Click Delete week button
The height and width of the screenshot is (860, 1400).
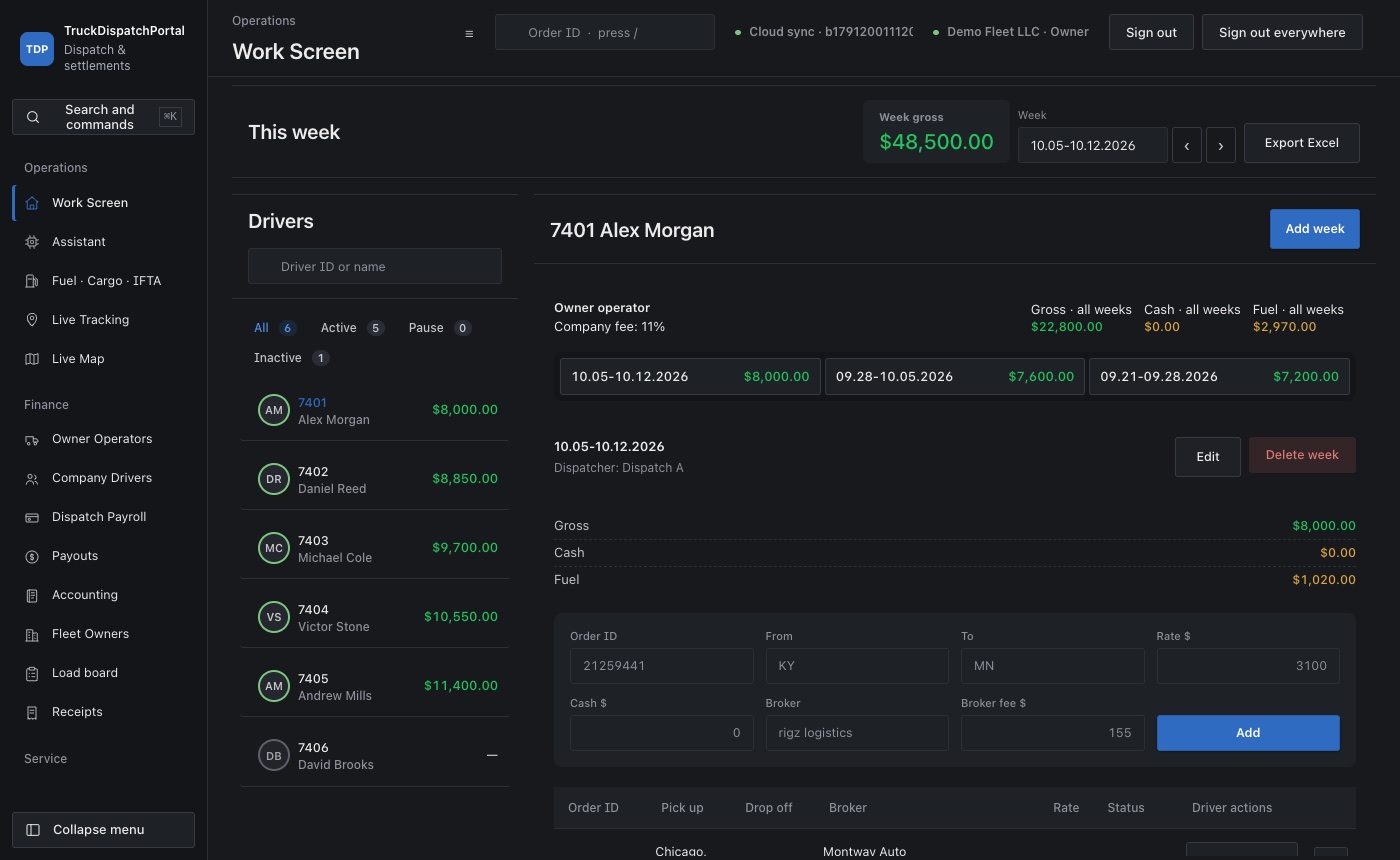tap(1302, 455)
